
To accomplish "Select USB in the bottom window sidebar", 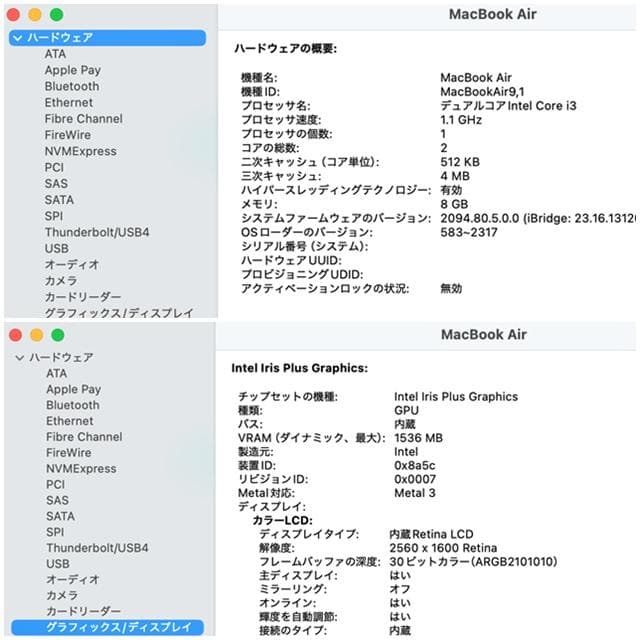I will [x=58, y=564].
